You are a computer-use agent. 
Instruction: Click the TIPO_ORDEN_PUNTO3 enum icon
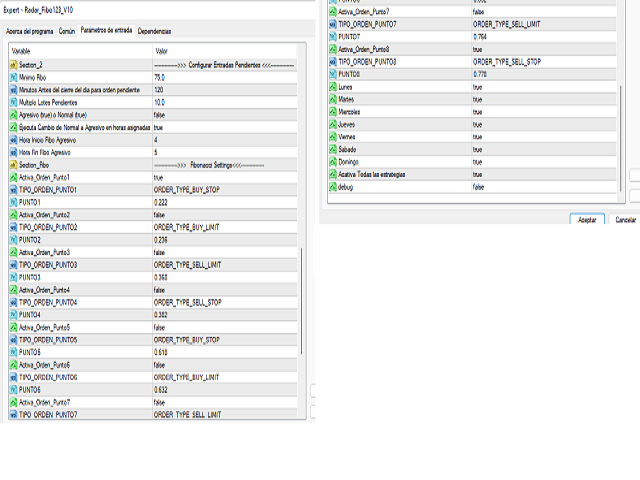pos(13,265)
